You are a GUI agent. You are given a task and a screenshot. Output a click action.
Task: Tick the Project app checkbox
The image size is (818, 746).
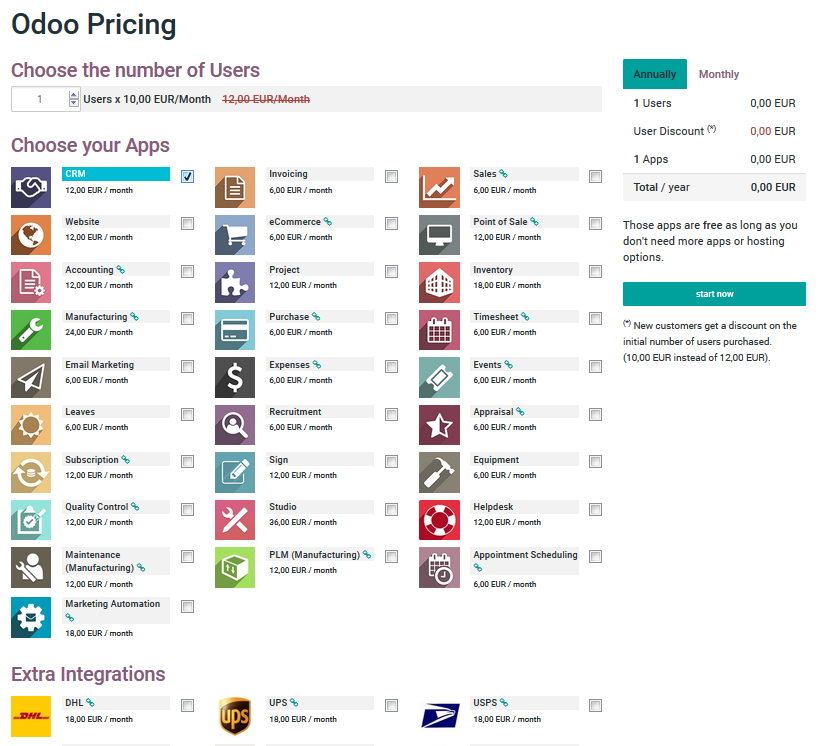coord(391,271)
